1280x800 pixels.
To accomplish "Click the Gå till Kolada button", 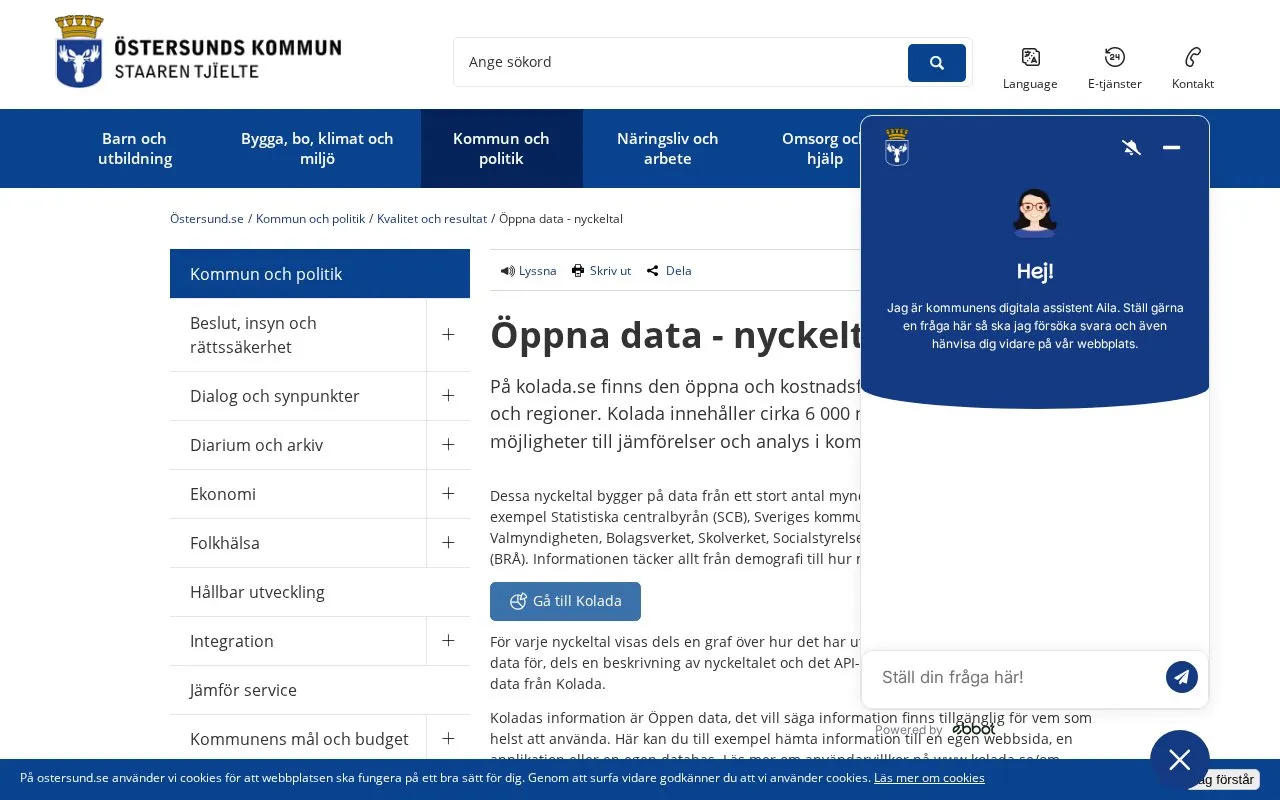I will click(x=565, y=601).
